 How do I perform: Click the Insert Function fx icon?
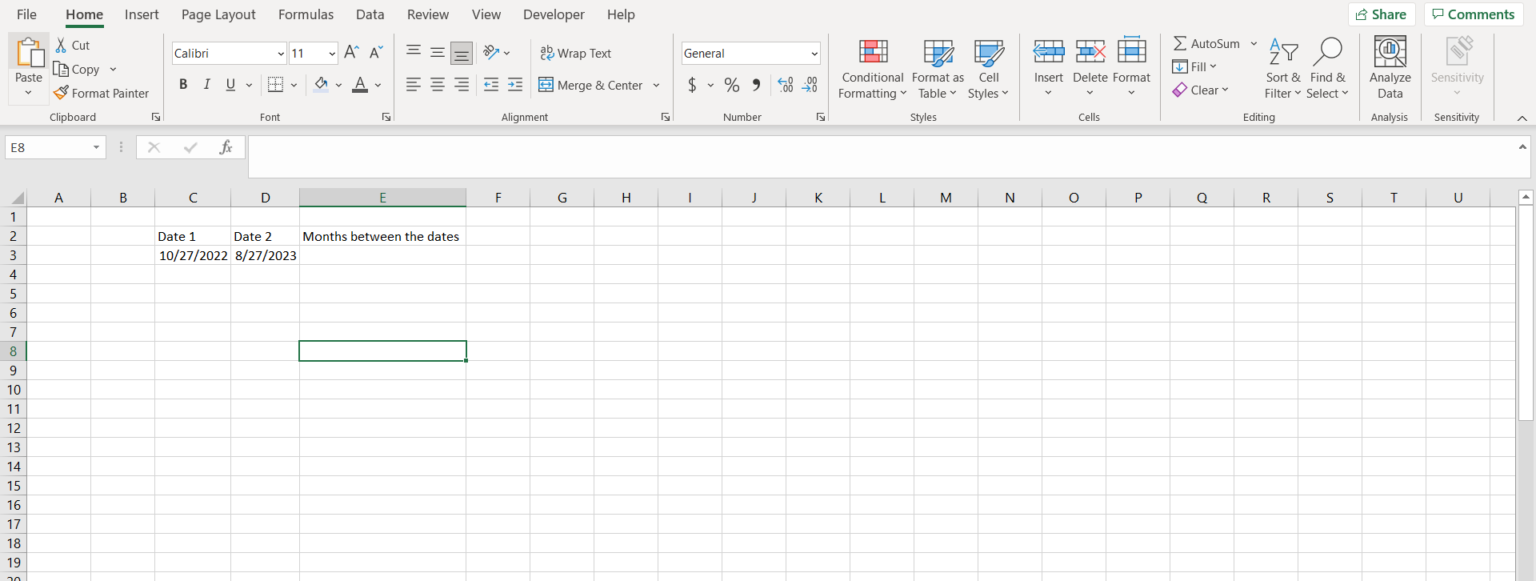coord(226,147)
